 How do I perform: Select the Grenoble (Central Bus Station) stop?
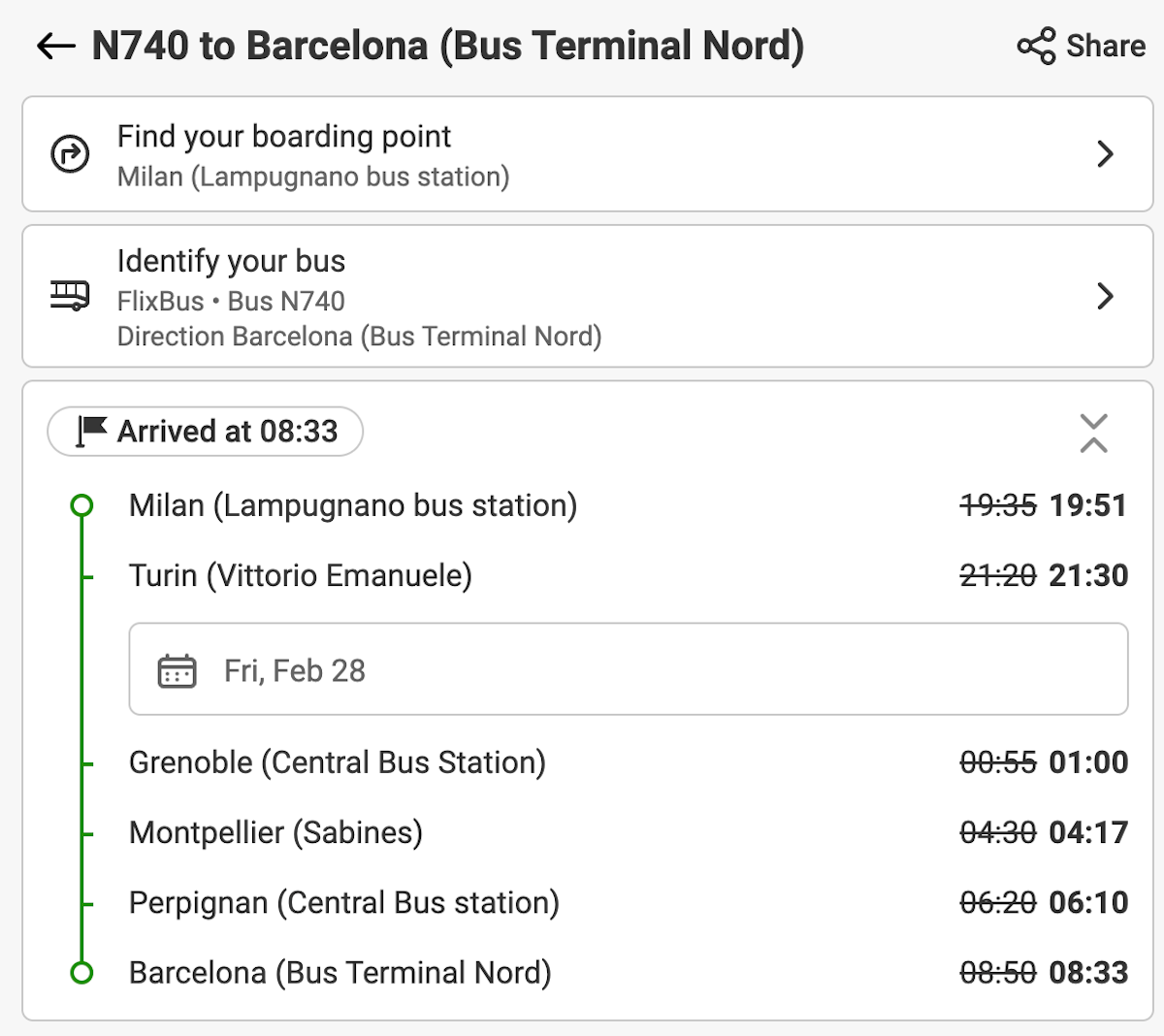point(338,762)
